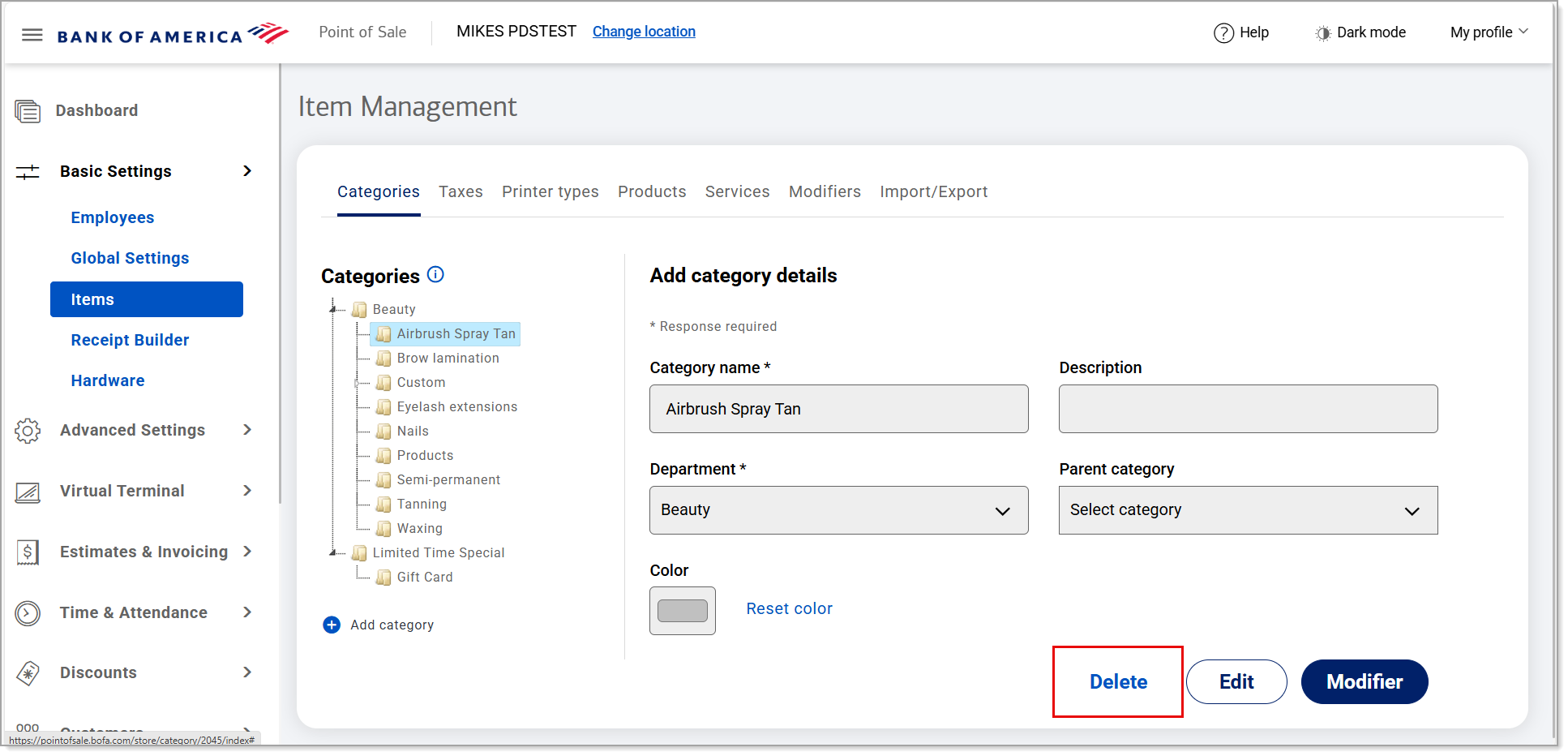Click the blue plus Add category icon
Image resolution: width=1568 pixels, height=756 pixels.
point(332,625)
